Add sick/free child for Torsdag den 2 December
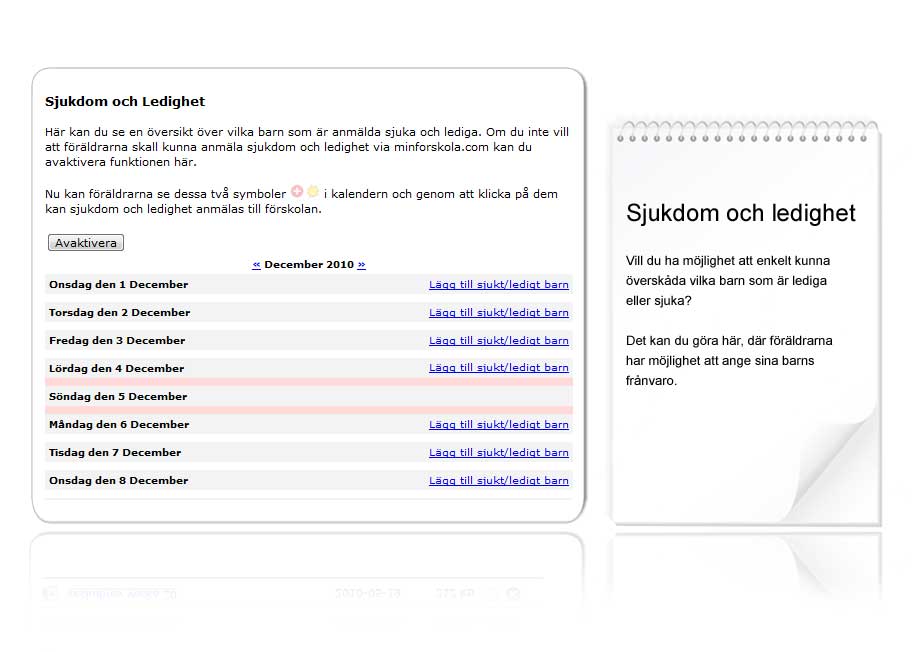 [498, 312]
